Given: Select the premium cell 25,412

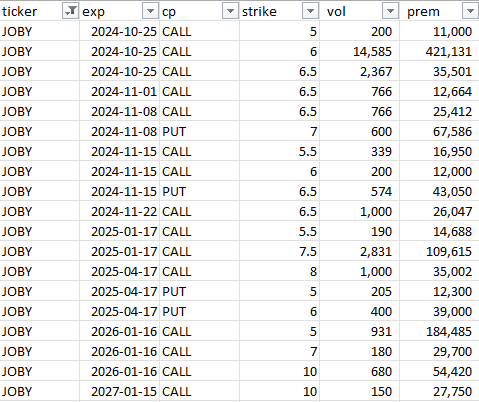Looking at the screenshot, I should click(x=439, y=111).
